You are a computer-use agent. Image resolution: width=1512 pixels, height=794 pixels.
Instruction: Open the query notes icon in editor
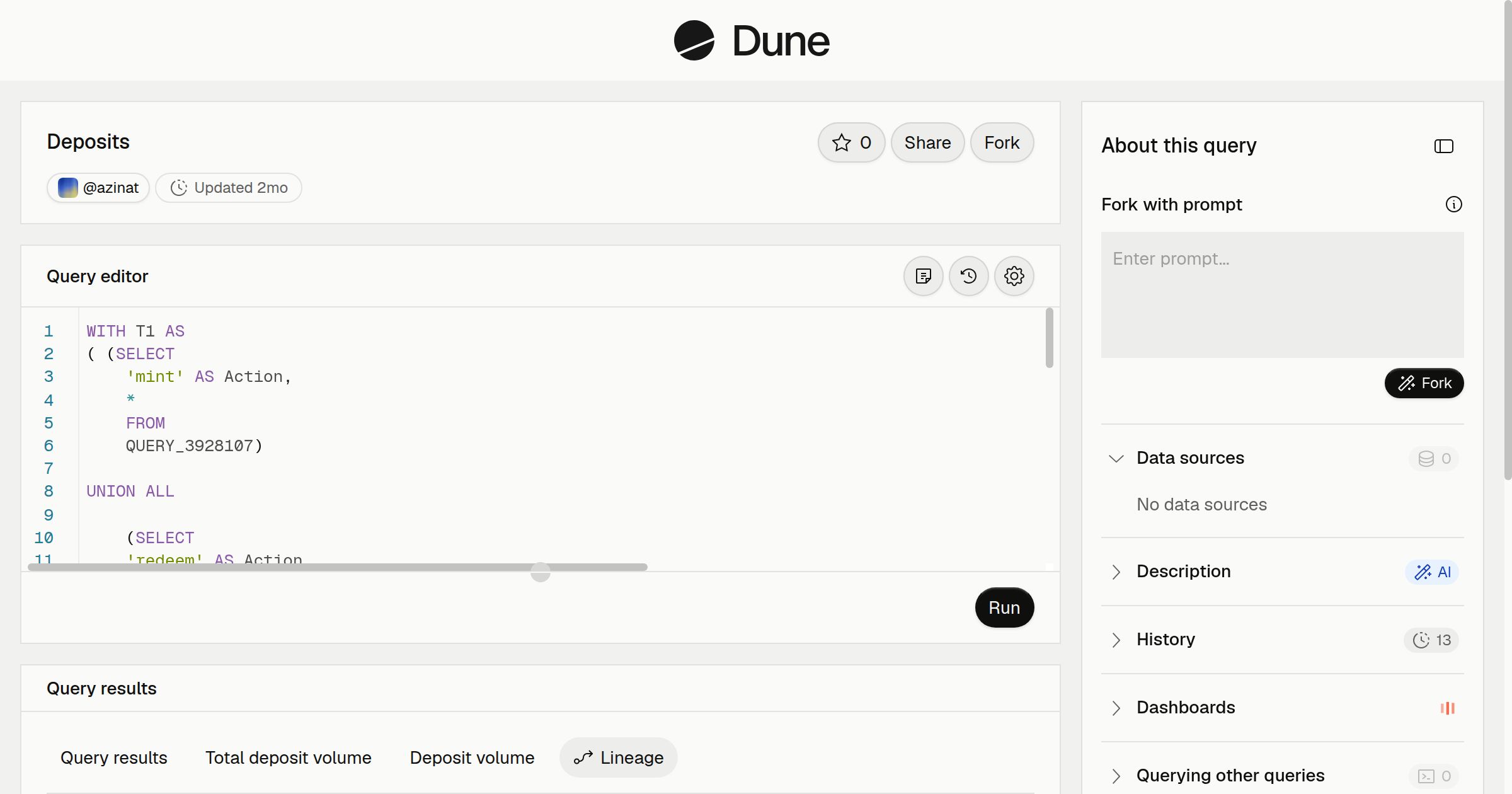point(924,276)
